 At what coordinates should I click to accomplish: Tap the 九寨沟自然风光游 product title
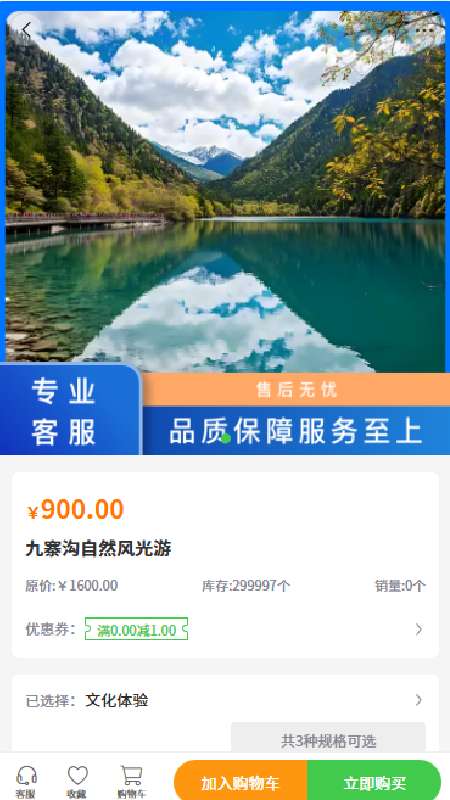point(98,549)
